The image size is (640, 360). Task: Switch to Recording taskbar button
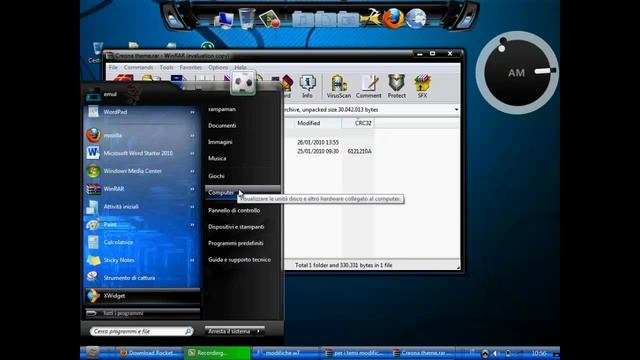218,353
